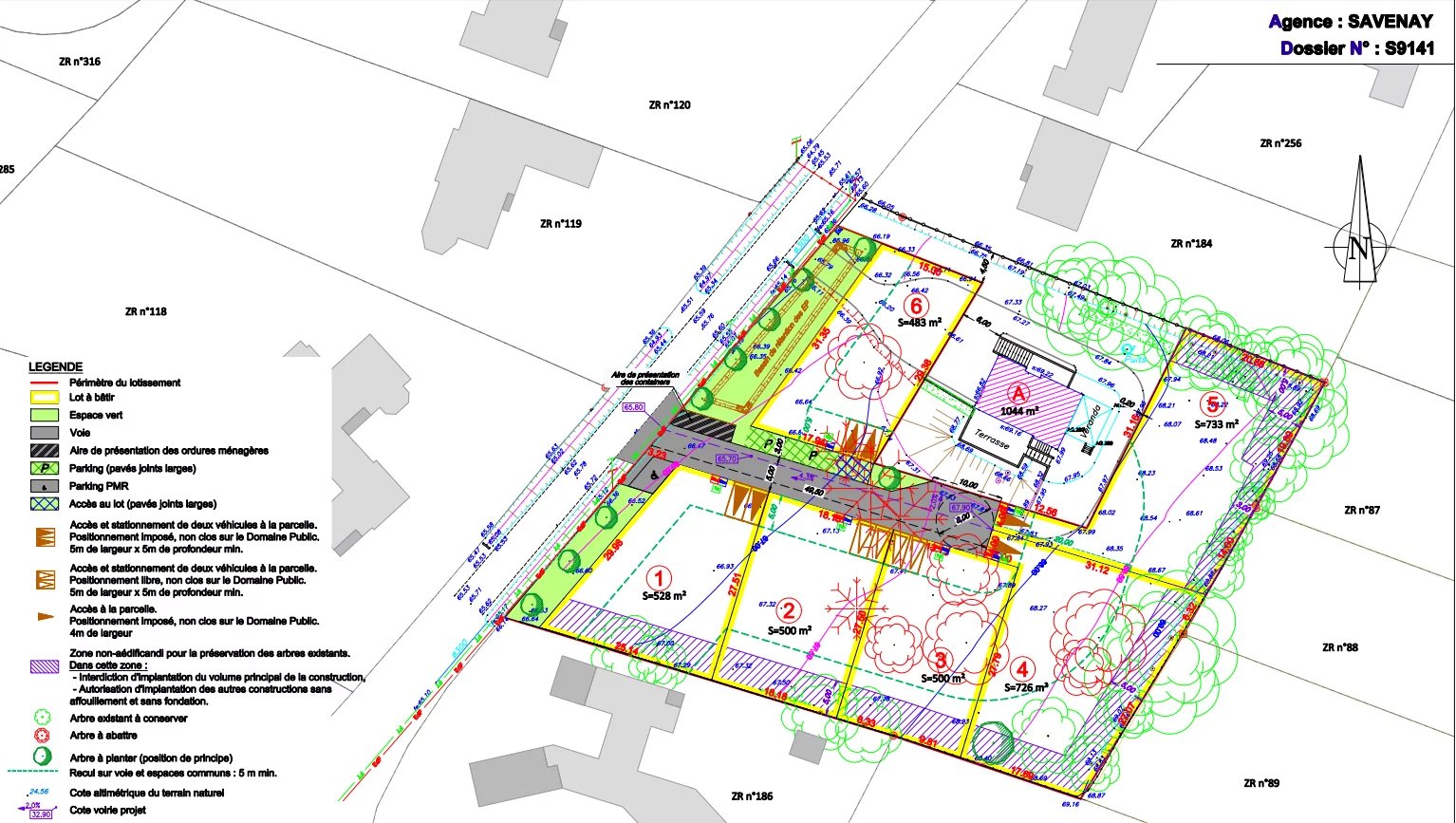Click the purple hatched 'Zone non-aedificandi' swatch
1456x823 pixels.
[44, 666]
